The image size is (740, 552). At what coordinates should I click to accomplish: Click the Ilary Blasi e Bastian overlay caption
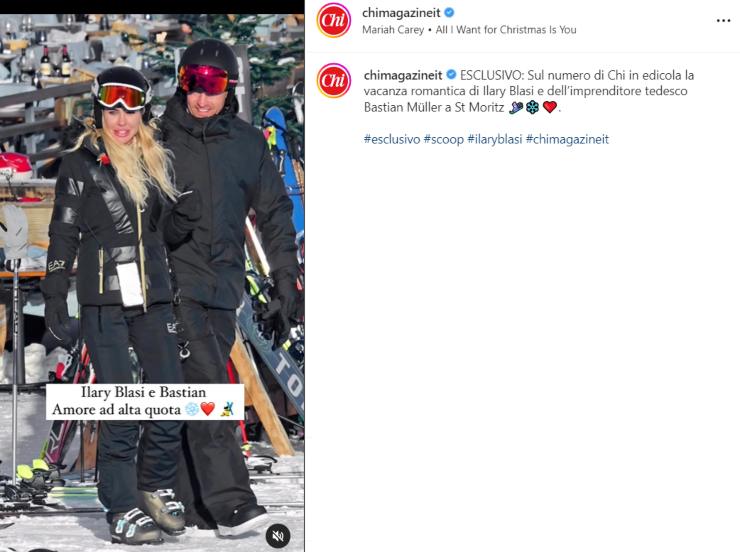[145, 401]
